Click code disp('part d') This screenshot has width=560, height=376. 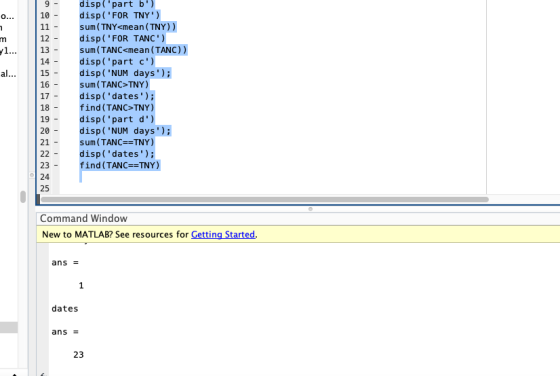(117, 119)
